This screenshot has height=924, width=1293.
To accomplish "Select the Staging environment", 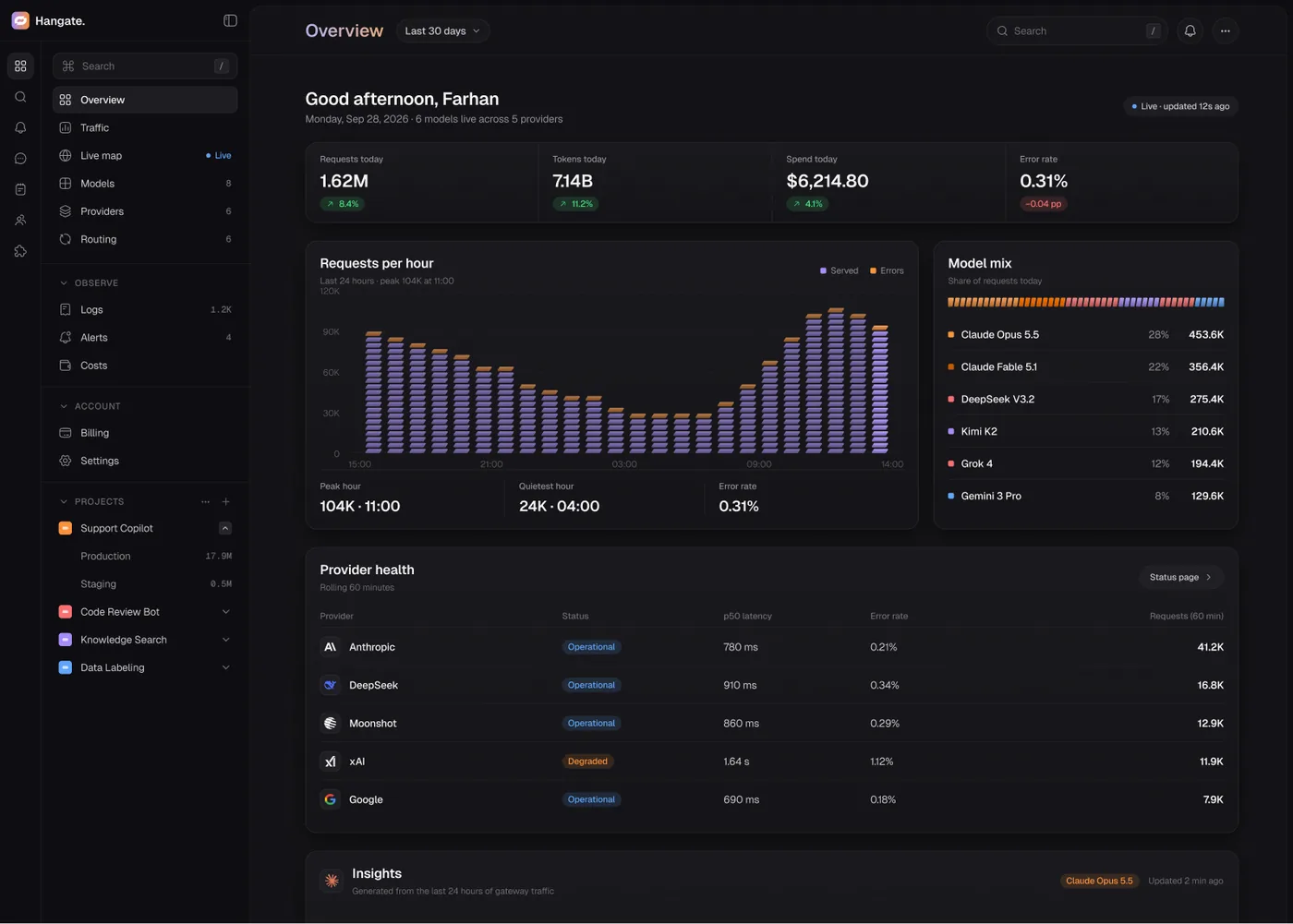I will 145,584.
